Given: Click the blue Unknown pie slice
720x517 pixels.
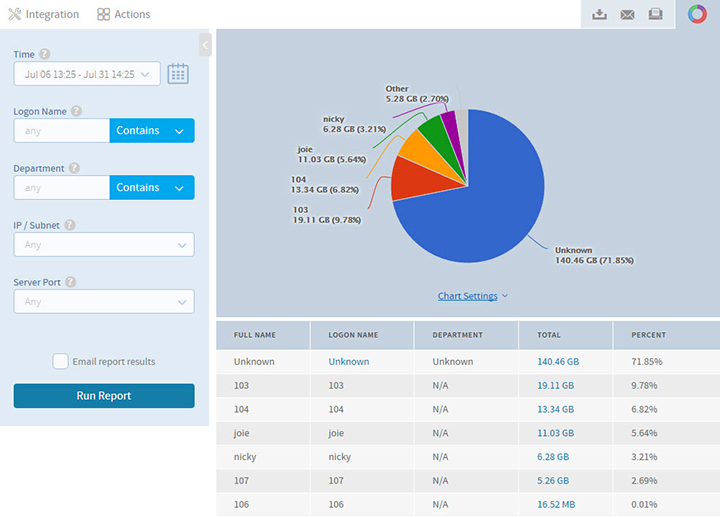Looking at the screenshot, I should [490, 200].
